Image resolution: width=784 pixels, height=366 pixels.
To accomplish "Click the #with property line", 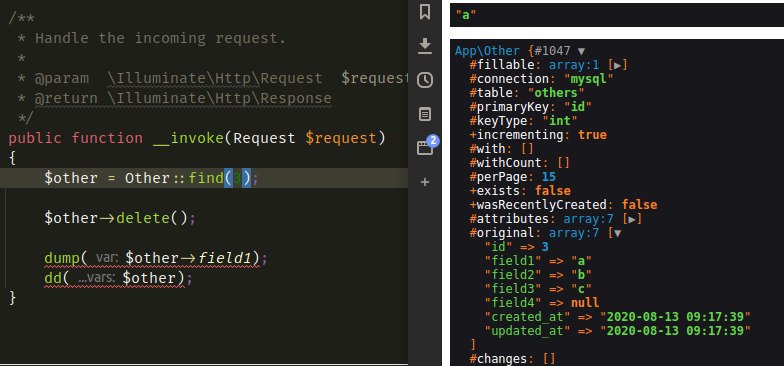I will [x=502, y=149].
